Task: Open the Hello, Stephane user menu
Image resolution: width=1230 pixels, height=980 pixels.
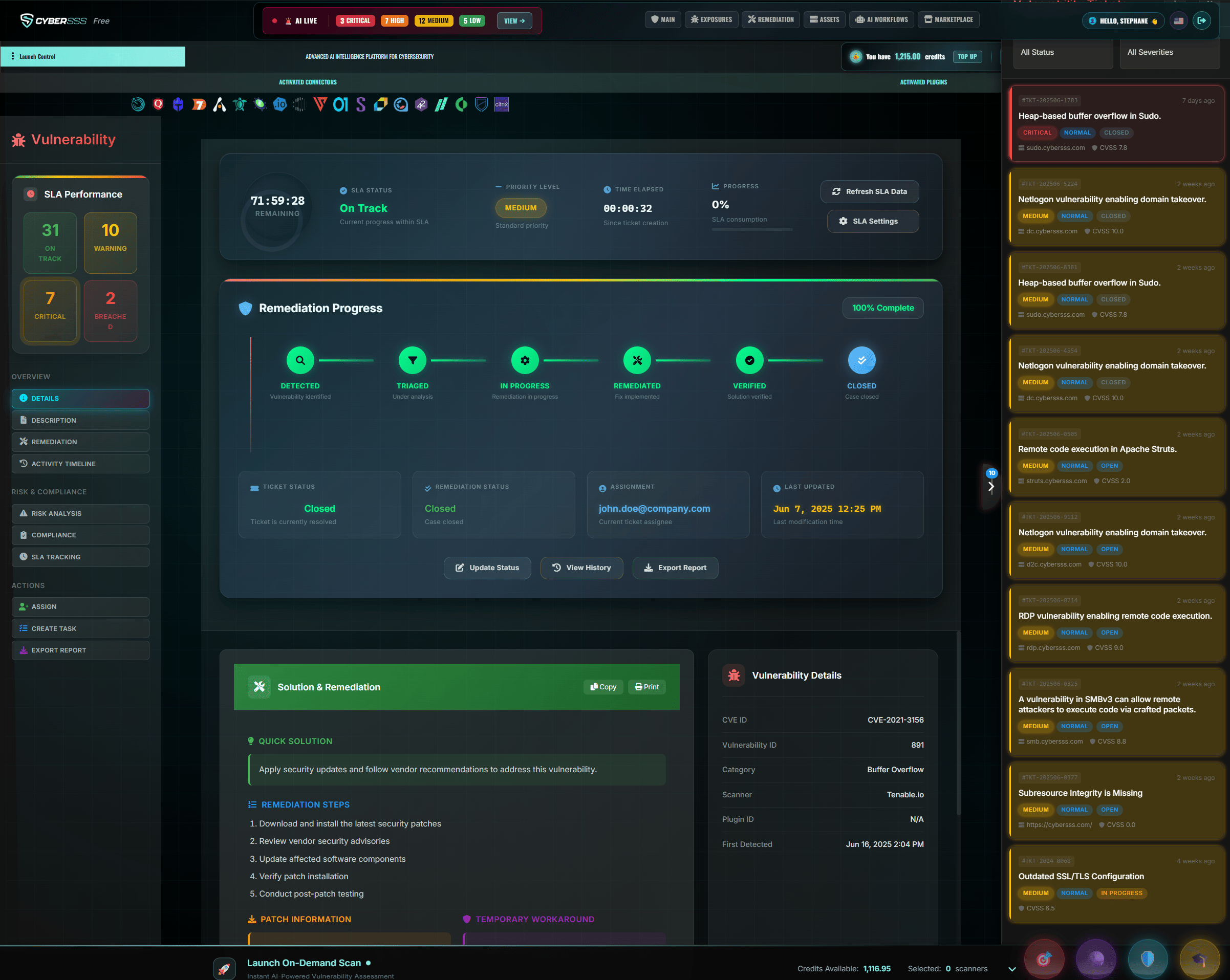Action: click(1123, 20)
